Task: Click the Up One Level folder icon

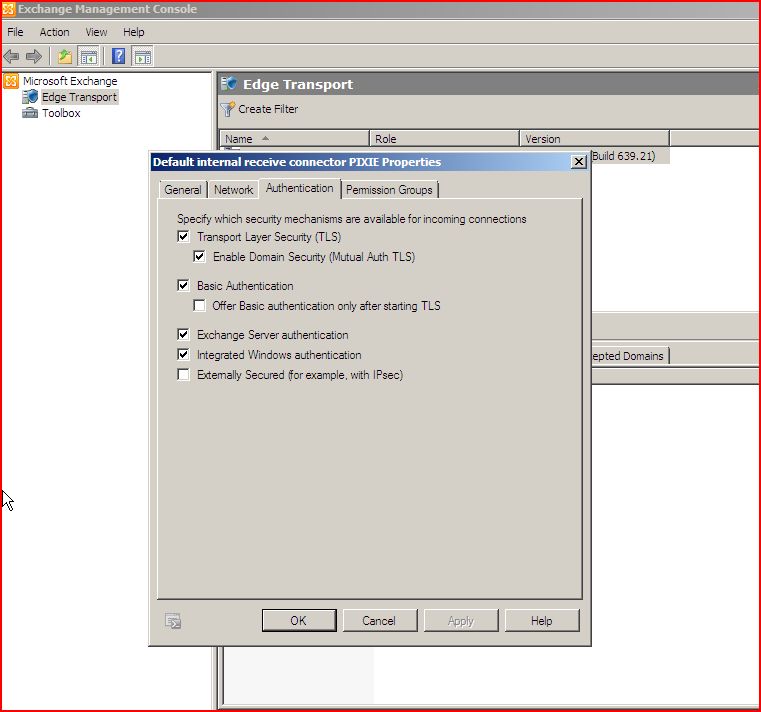Action: (x=65, y=56)
